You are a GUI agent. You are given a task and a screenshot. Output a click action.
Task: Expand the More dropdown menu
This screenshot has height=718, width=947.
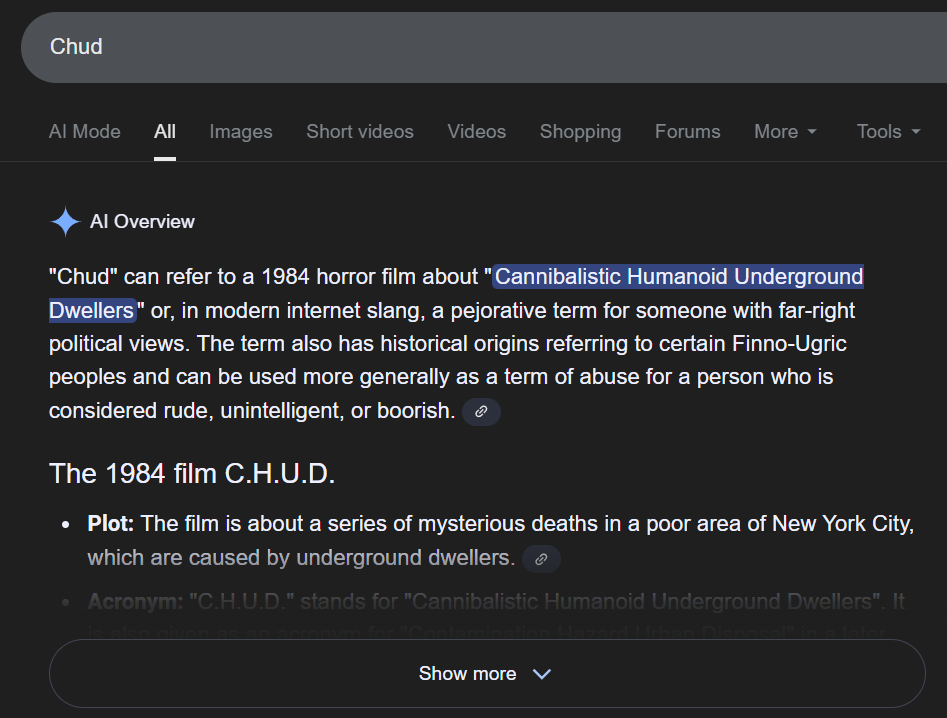coord(785,132)
